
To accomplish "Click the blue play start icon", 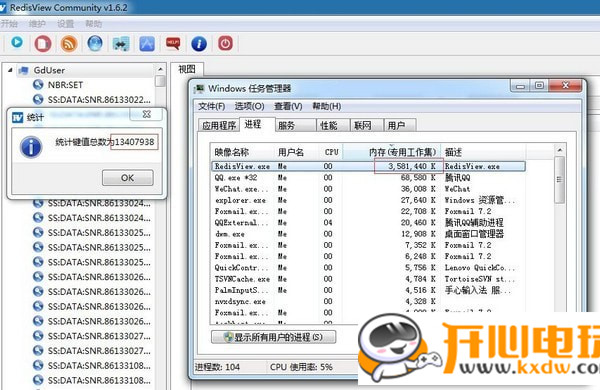I will click(16, 43).
